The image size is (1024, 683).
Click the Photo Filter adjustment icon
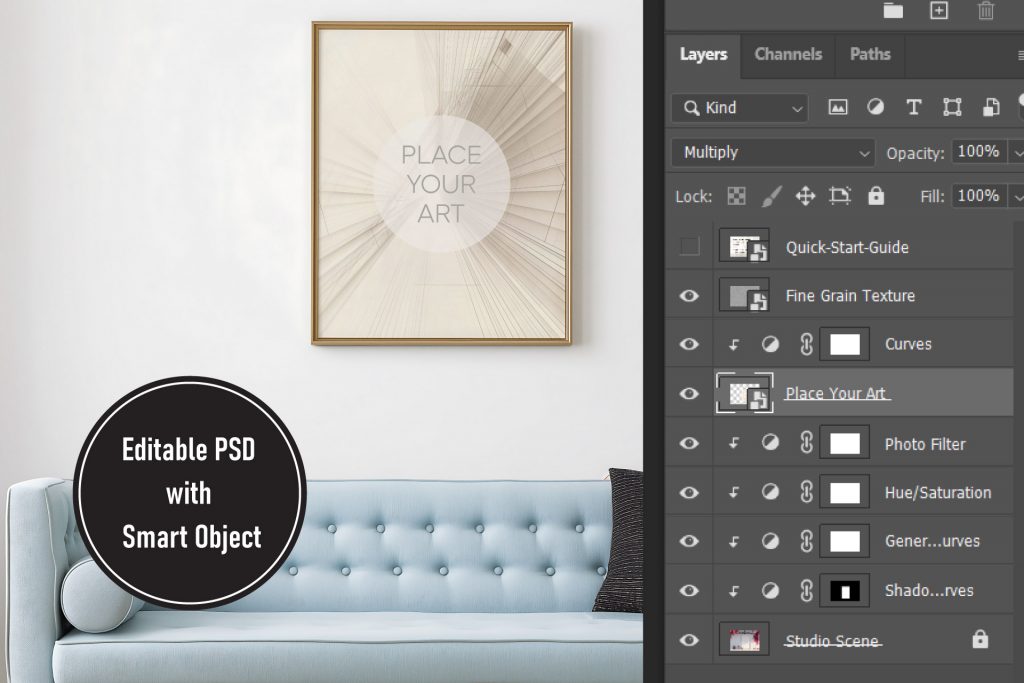pos(771,443)
